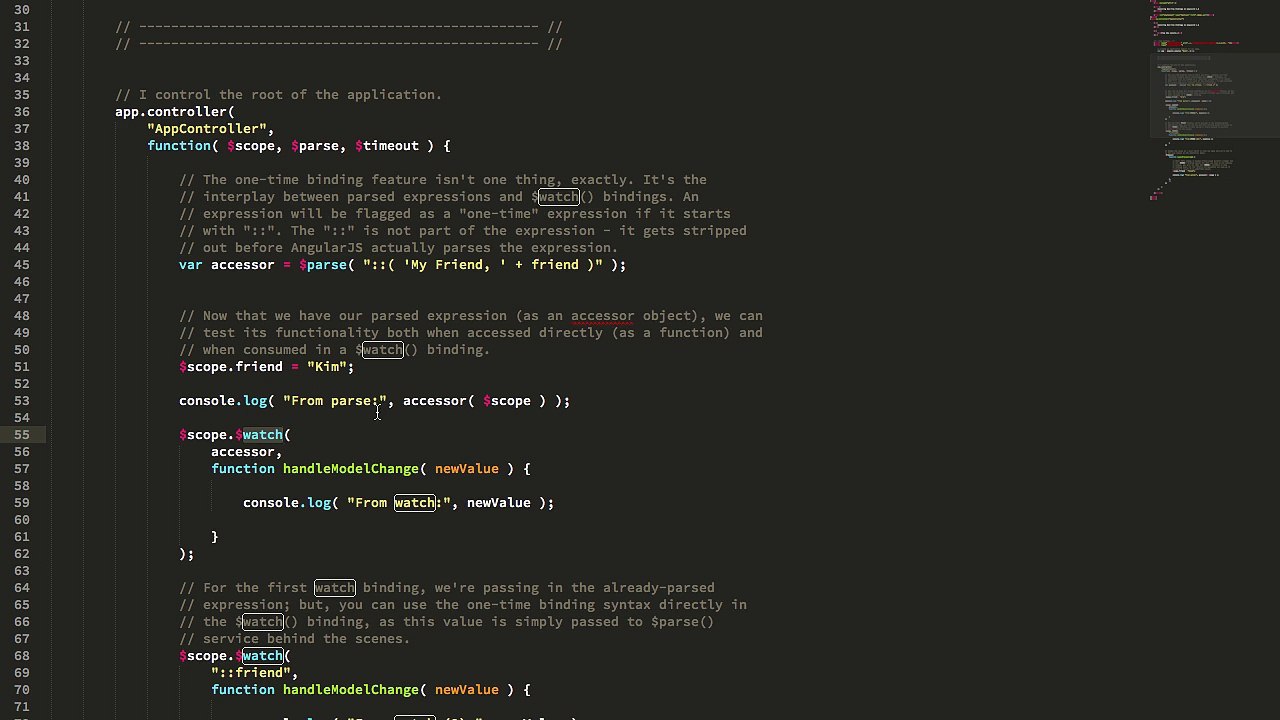Click the function keyword on line 38
1280x720 pixels.
pyautogui.click(x=179, y=146)
